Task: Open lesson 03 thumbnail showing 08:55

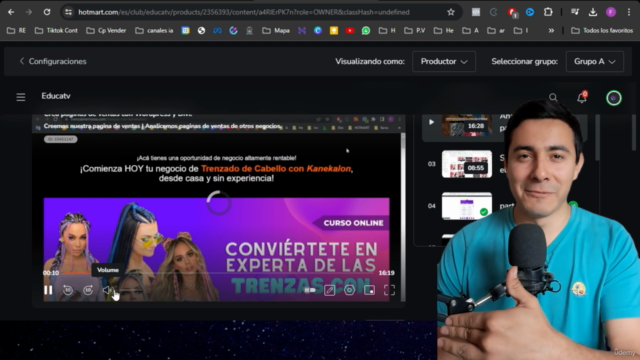Action: pyautogui.click(x=467, y=164)
